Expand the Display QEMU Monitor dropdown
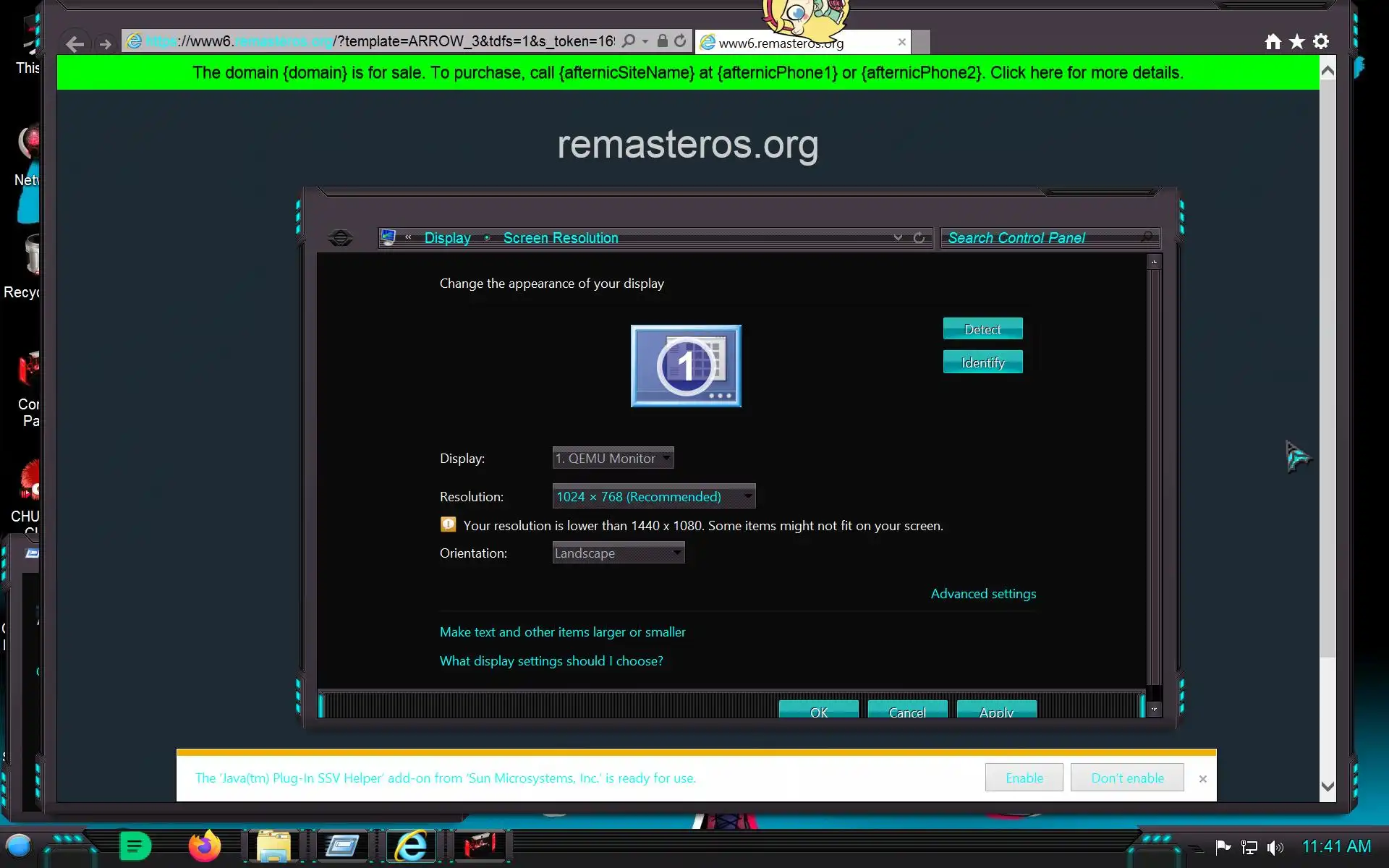This screenshot has width=1389, height=868. point(613,458)
